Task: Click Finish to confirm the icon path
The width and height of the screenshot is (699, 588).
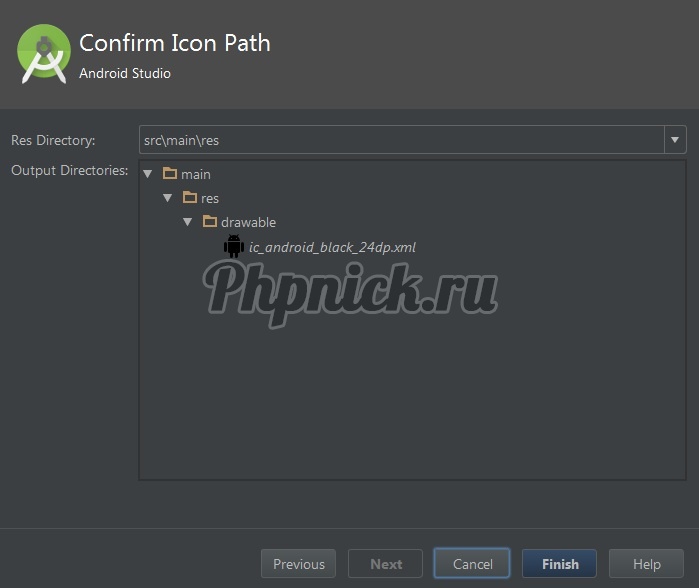Action: coord(559,564)
